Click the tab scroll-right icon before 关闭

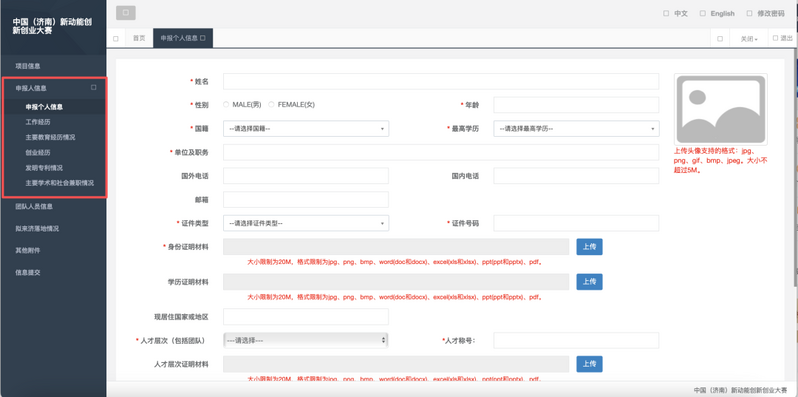pyautogui.click(x=720, y=39)
